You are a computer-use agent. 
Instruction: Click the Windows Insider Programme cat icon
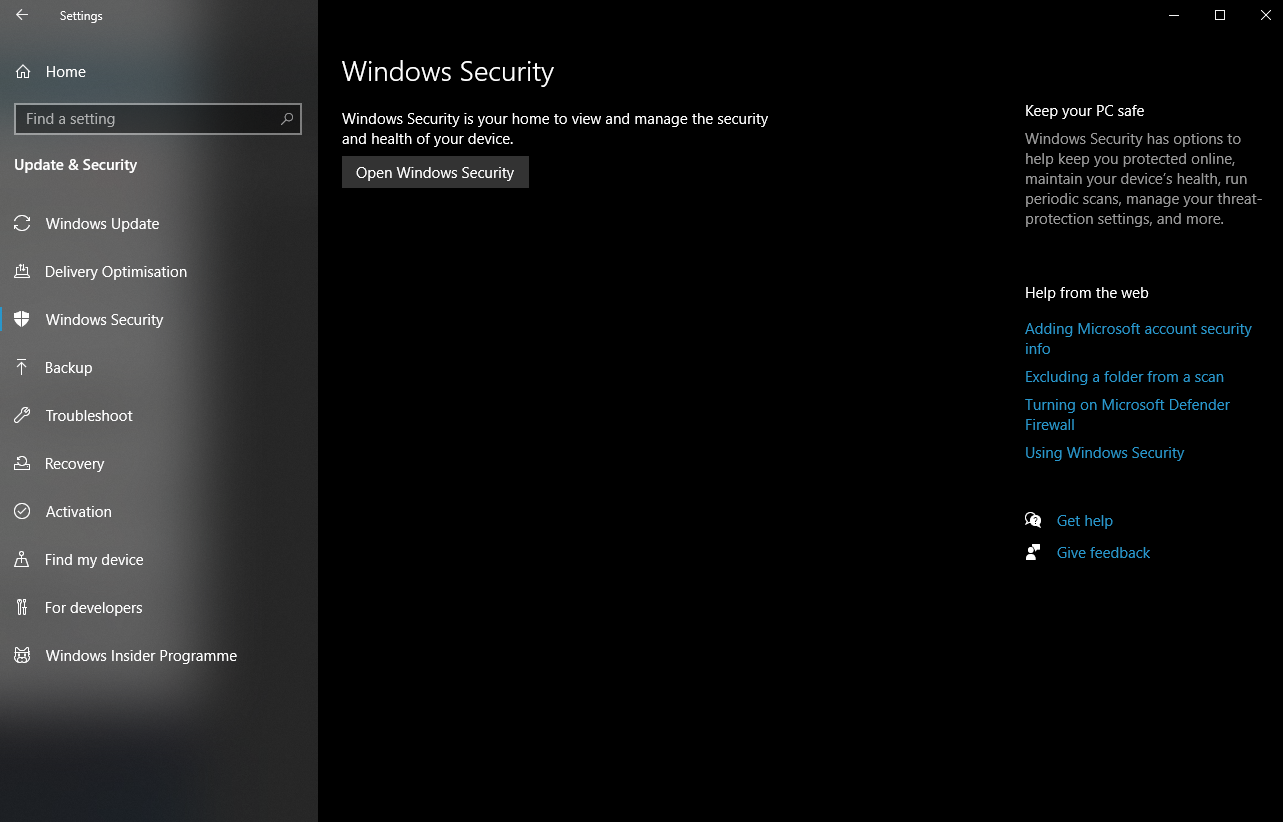(22, 656)
